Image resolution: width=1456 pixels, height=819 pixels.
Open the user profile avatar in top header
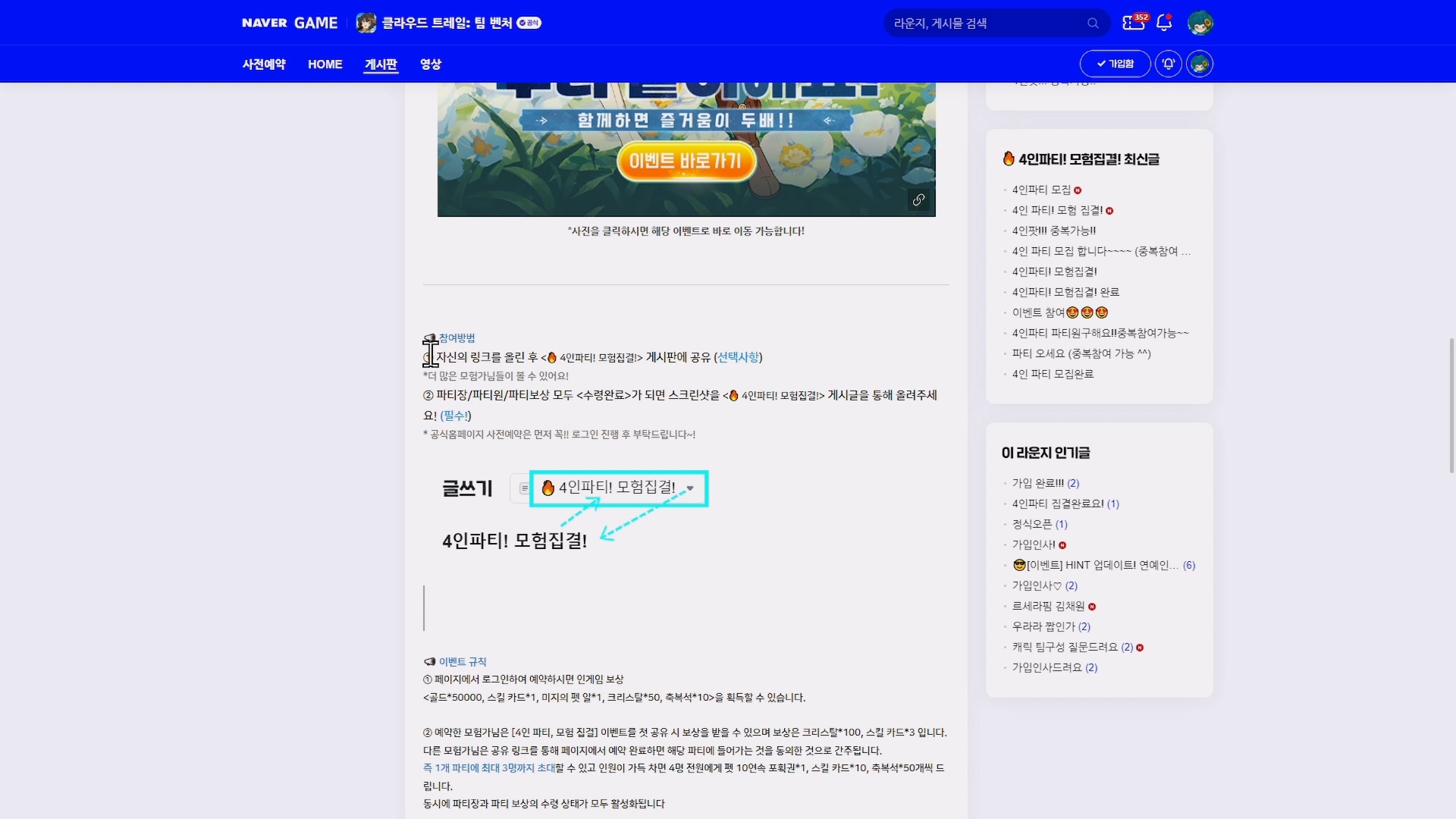[1200, 23]
